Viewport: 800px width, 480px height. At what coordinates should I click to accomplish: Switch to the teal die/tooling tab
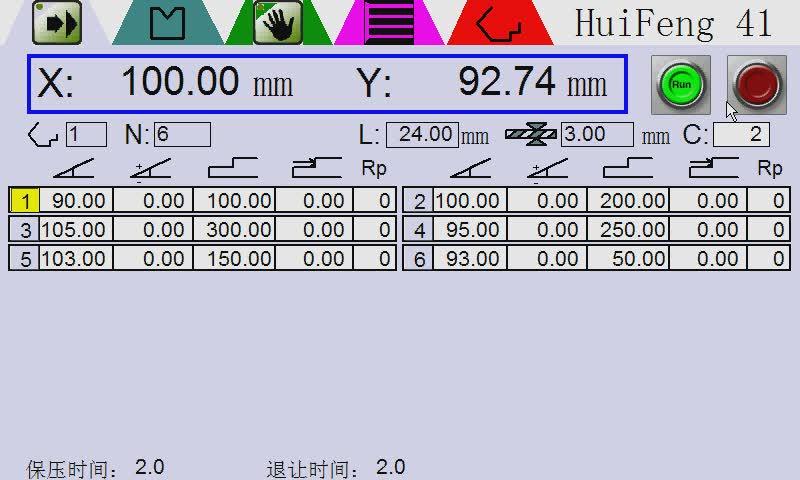click(x=167, y=23)
